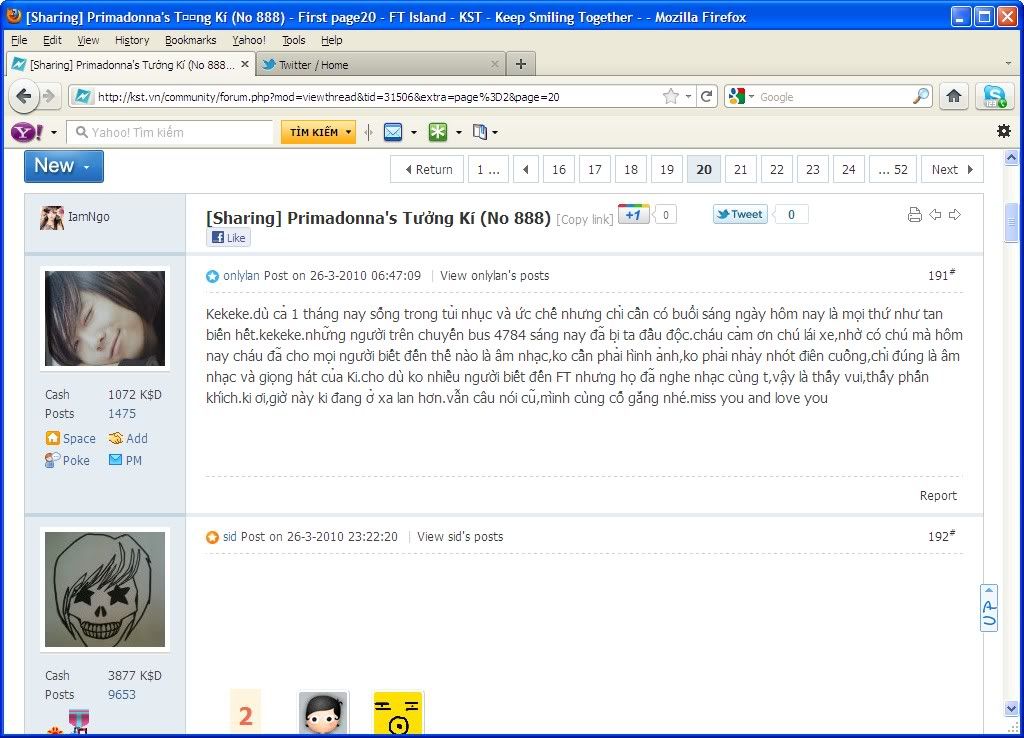Click the URL address bar
The height and width of the screenshot is (738, 1024).
[379, 97]
